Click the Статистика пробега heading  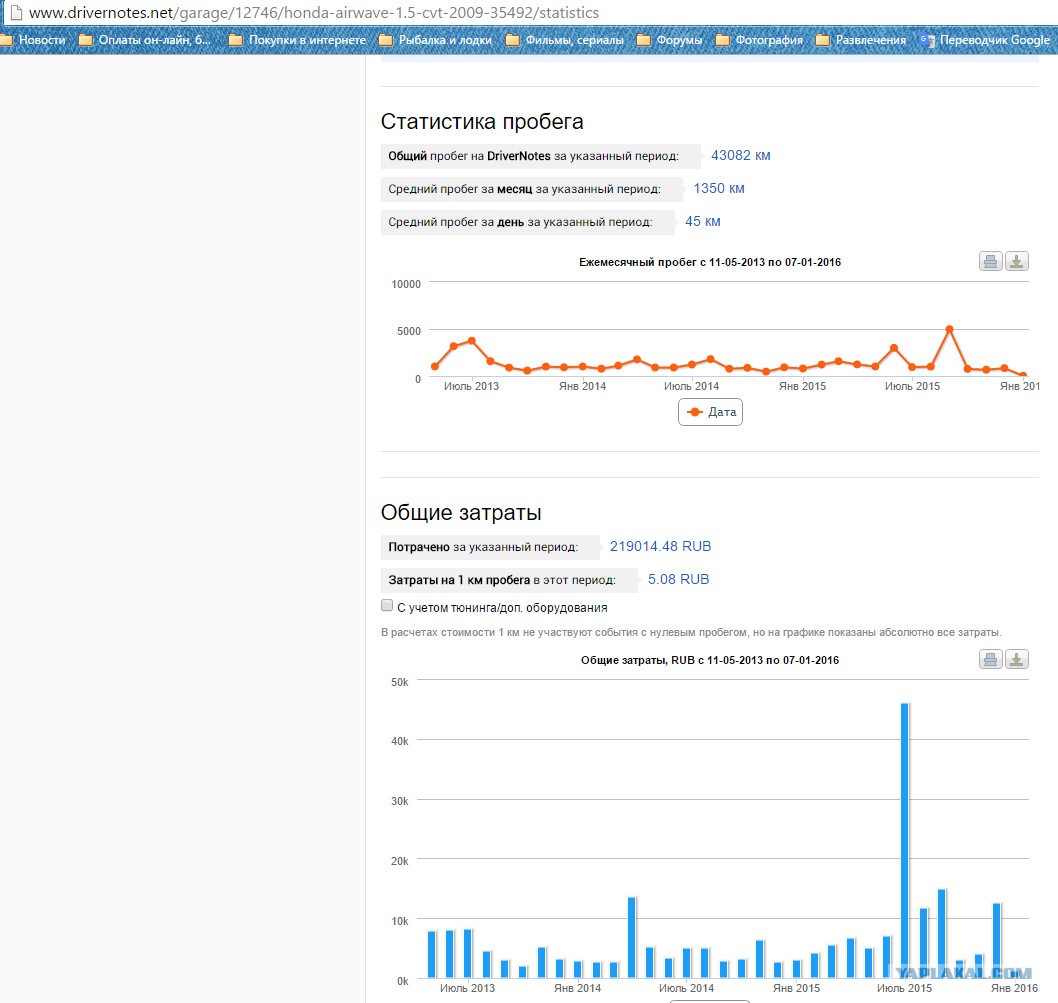[482, 121]
